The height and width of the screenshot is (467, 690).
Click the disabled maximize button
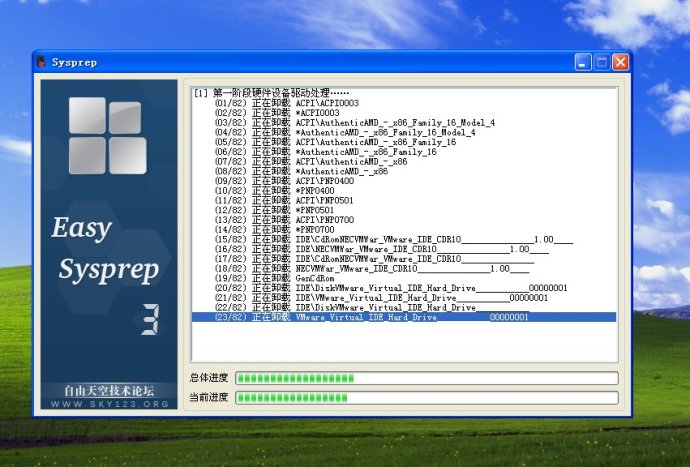(602, 62)
